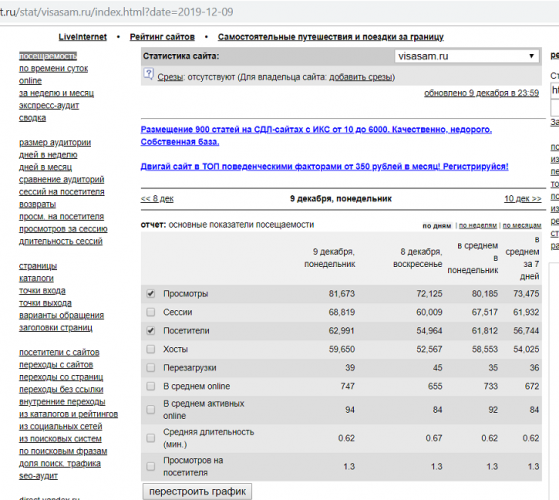Image resolution: width=559 pixels, height=500 pixels.
Task: Click the перестроить график button
Action: pos(198,491)
